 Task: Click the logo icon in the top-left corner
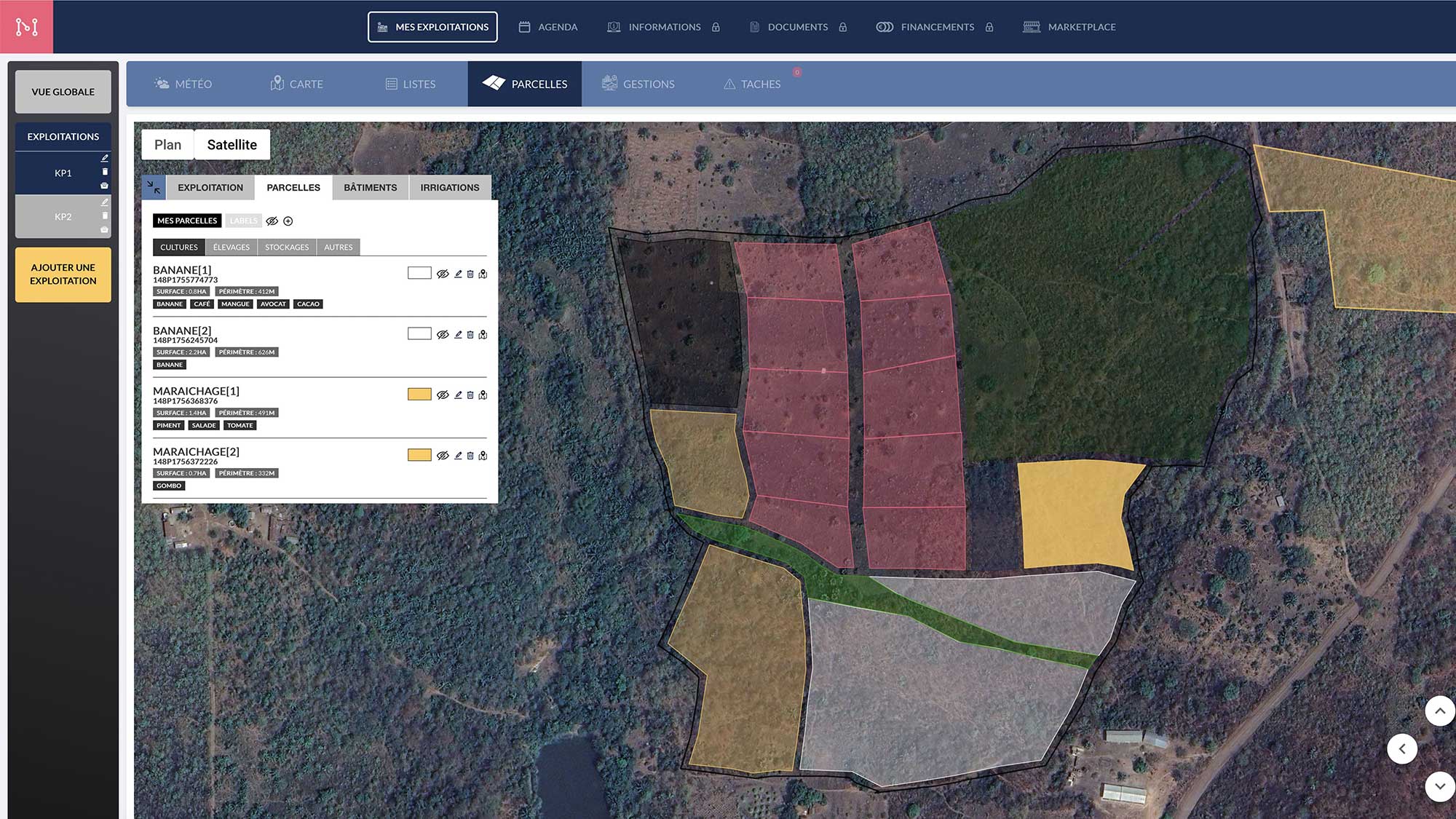[x=27, y=27]
